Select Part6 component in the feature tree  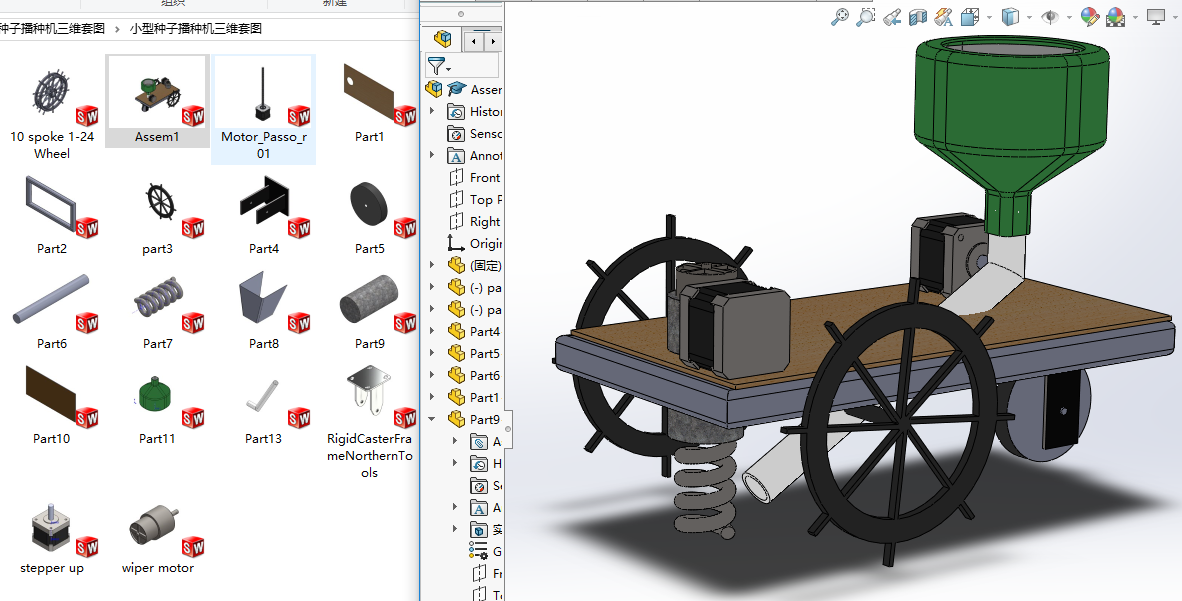coord(474,376)
